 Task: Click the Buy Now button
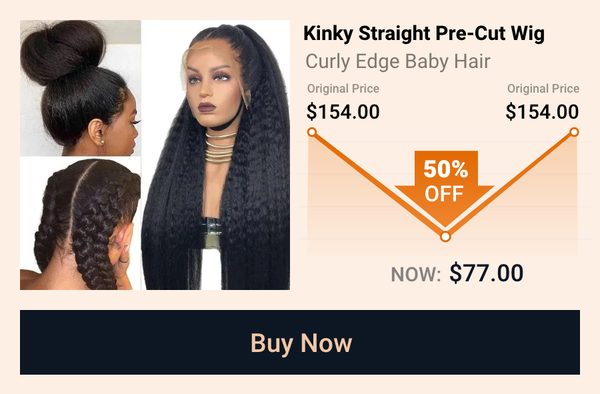(x=300, y=342)
